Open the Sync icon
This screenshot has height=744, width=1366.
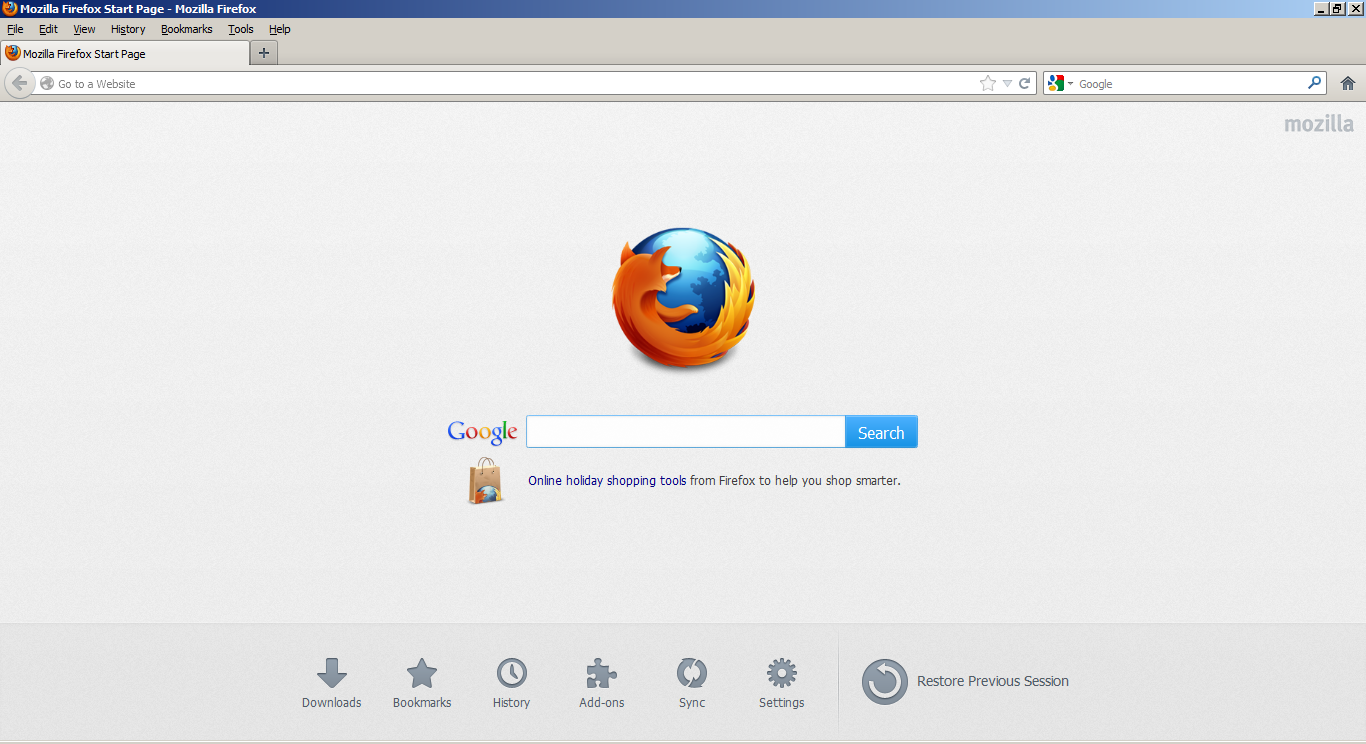[x=691, y=673]
